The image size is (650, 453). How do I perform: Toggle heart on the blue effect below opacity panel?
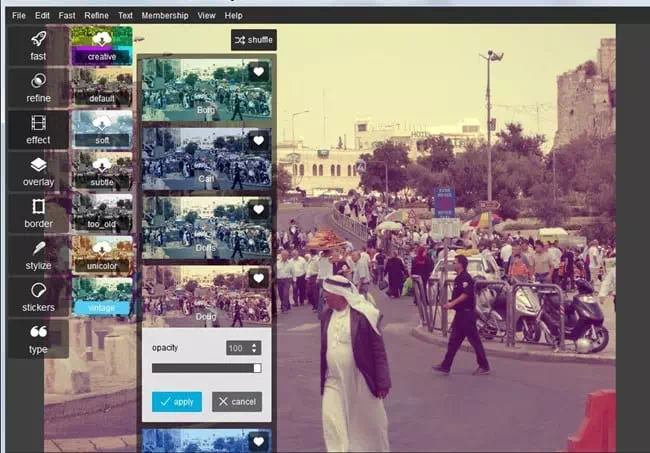click(x=258, y=442)
